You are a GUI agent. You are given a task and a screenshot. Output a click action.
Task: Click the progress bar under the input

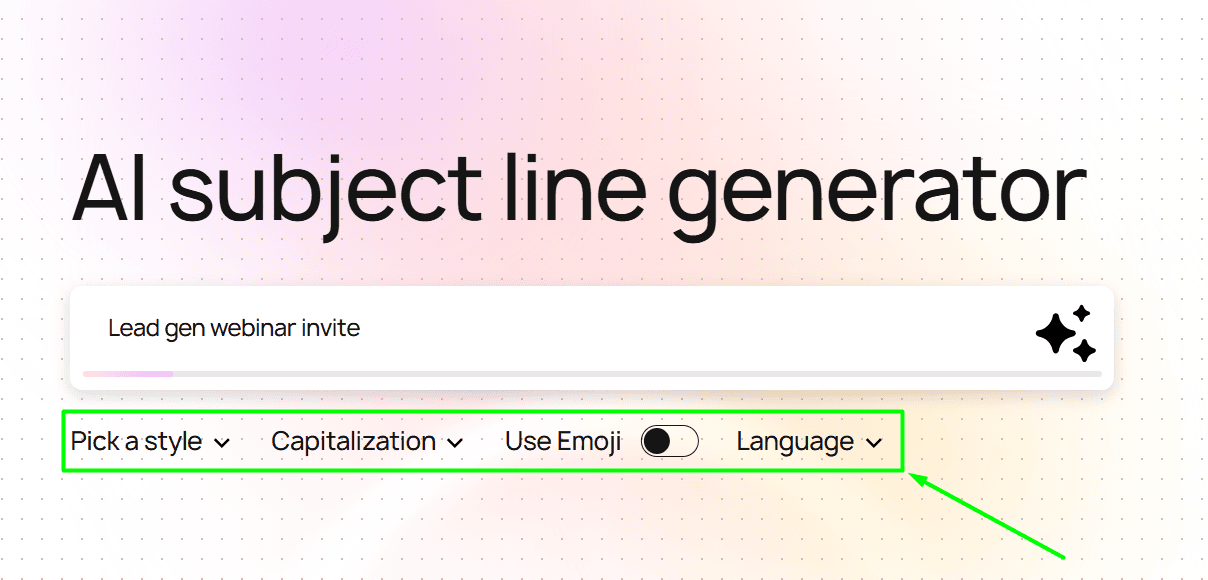click(x=594, y=374)
